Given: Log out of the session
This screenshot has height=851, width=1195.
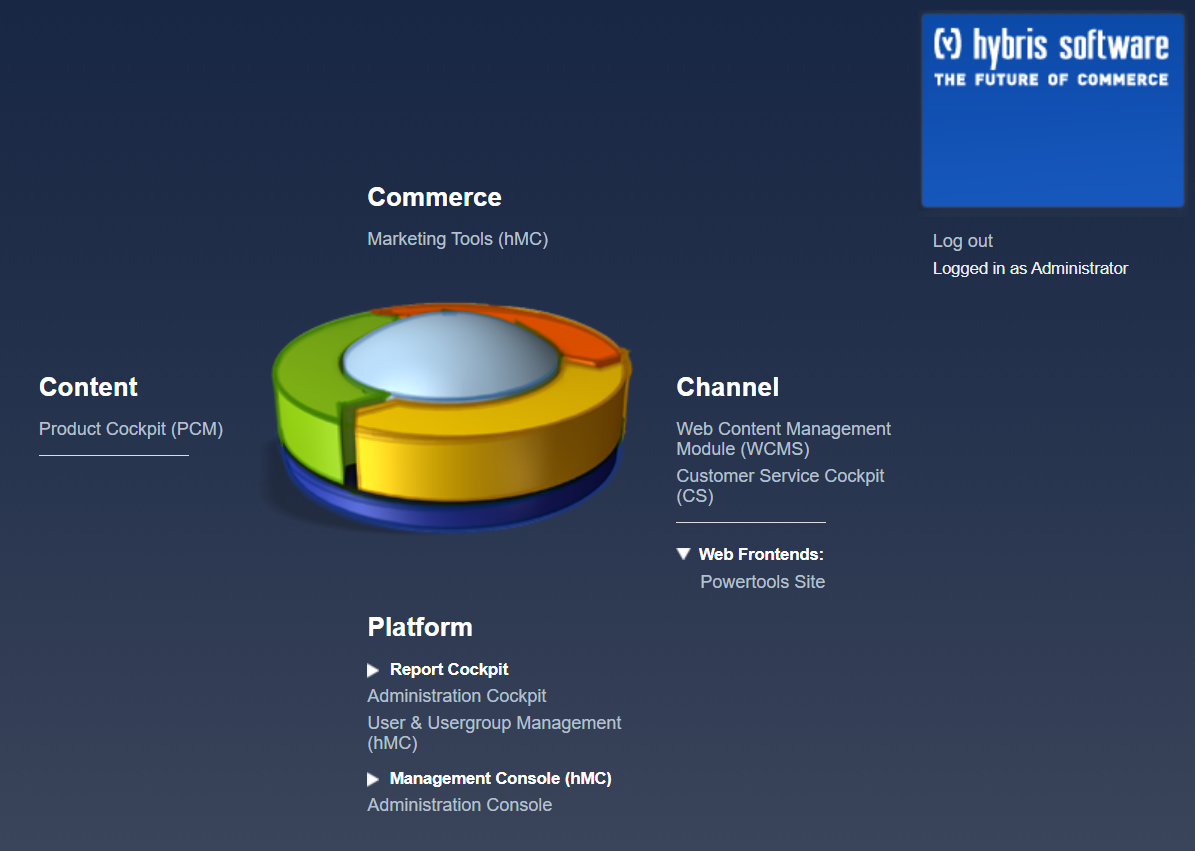Looking at the screenshot, I should coord(963,241).
